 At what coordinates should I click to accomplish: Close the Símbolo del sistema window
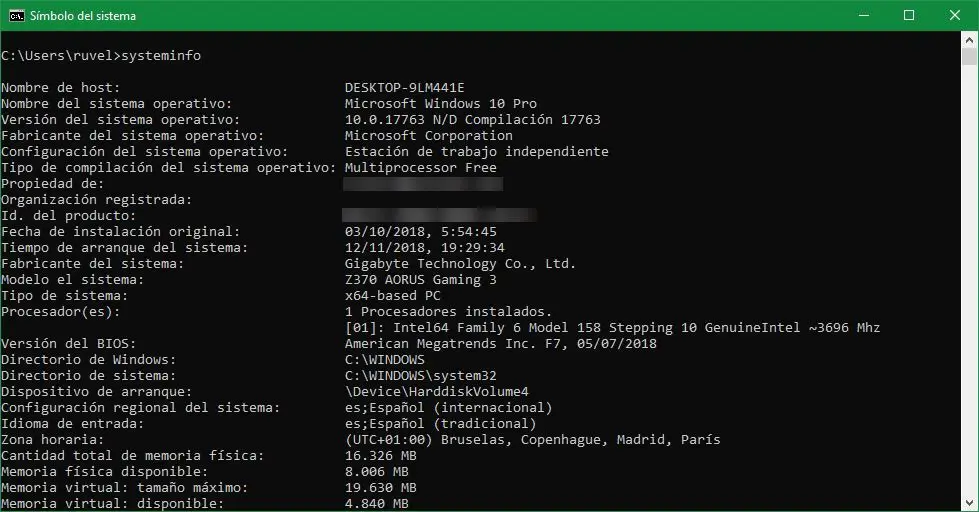pyautogui.click(x=954, y=15)
